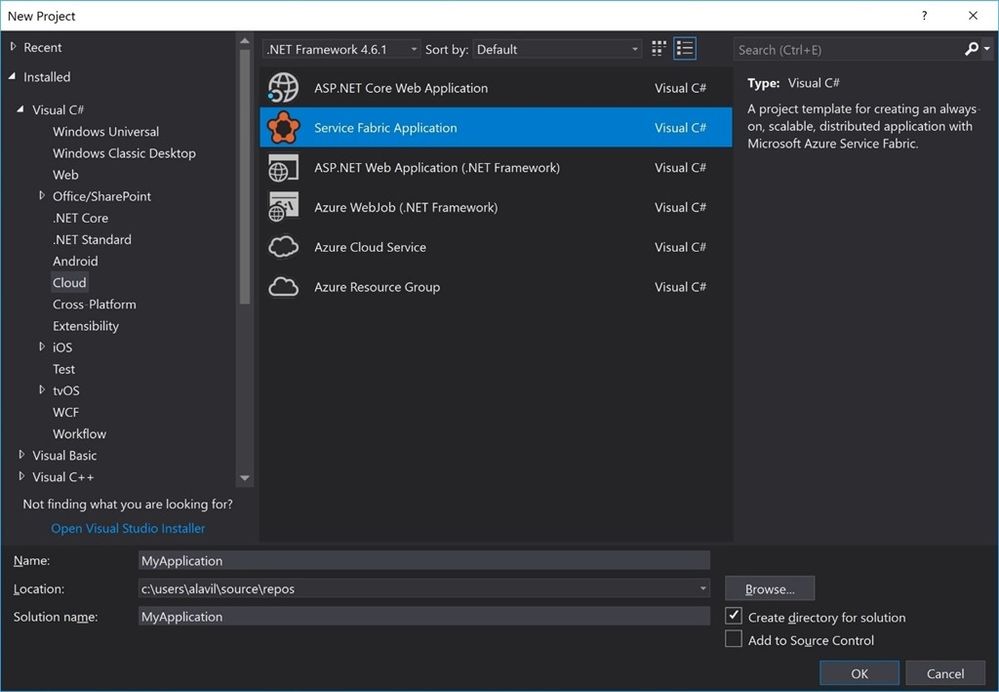Screen dimensions: 999x692
Task: Select the .NET Standard category
Action: click(x=92, y=240)
